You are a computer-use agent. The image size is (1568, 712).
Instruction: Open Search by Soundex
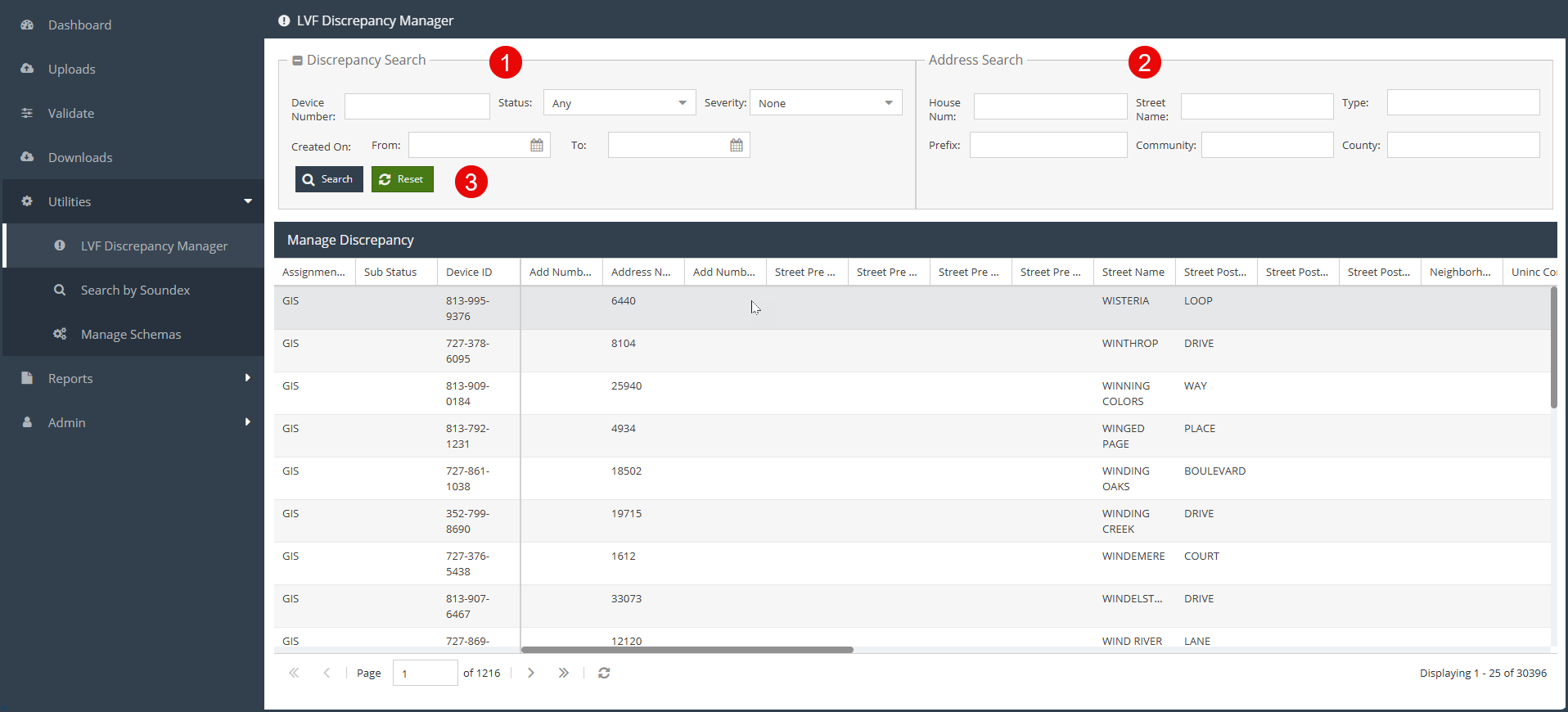coord(135,290)
